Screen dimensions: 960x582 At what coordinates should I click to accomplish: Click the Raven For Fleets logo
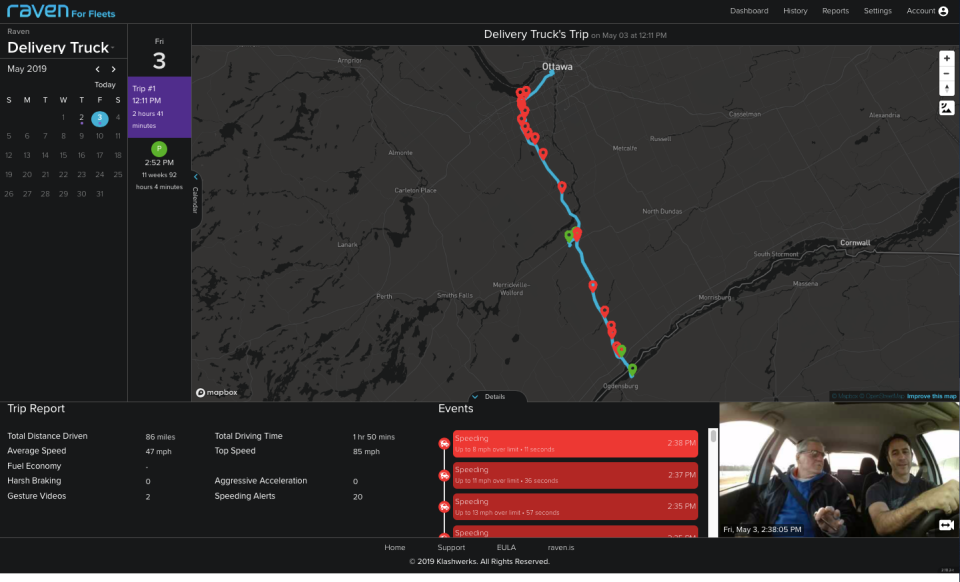(60, 10)
